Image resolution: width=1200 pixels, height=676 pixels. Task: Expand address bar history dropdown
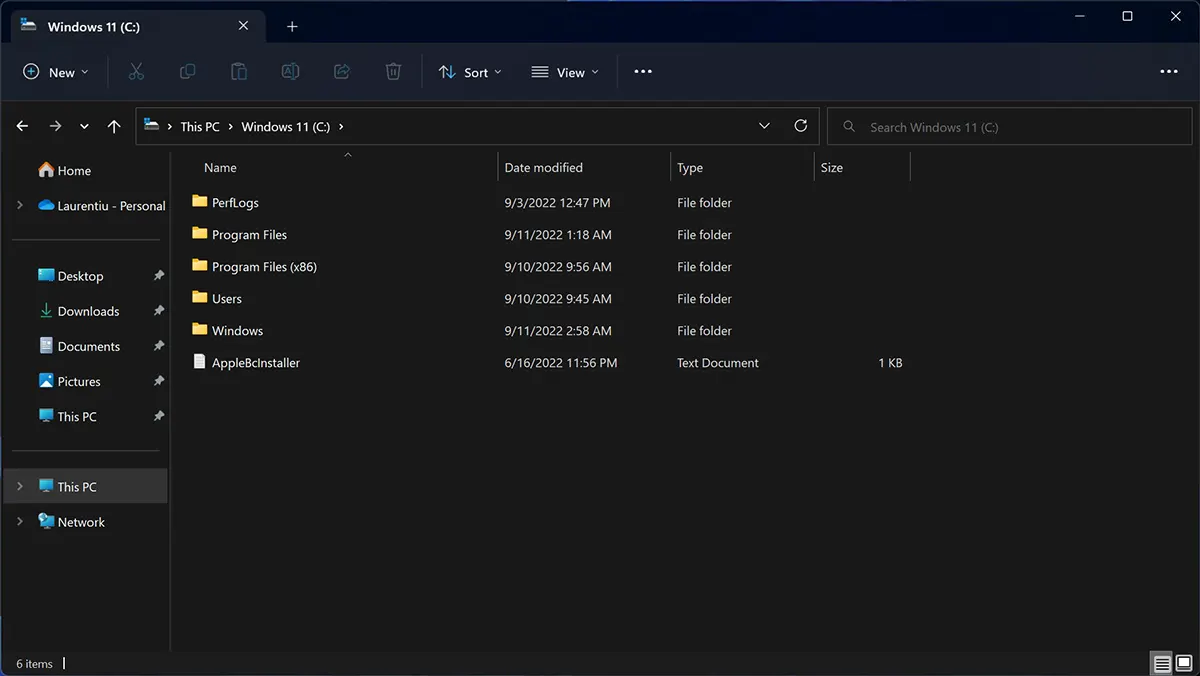[x=764, y=126]
